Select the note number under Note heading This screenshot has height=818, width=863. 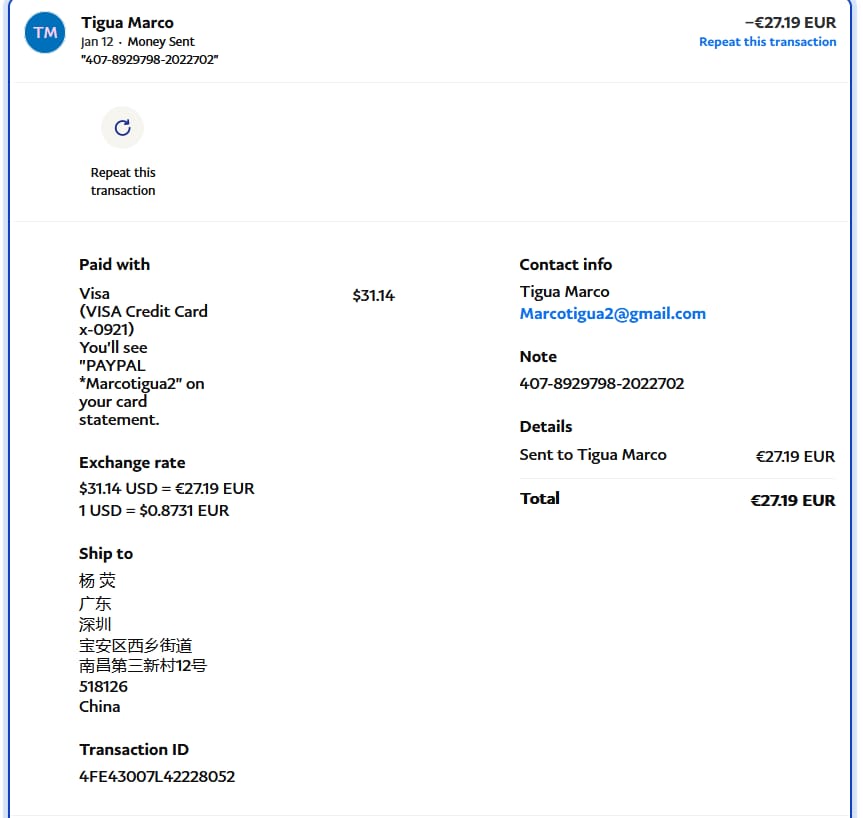pyautogui.click(x=601, y=384)
